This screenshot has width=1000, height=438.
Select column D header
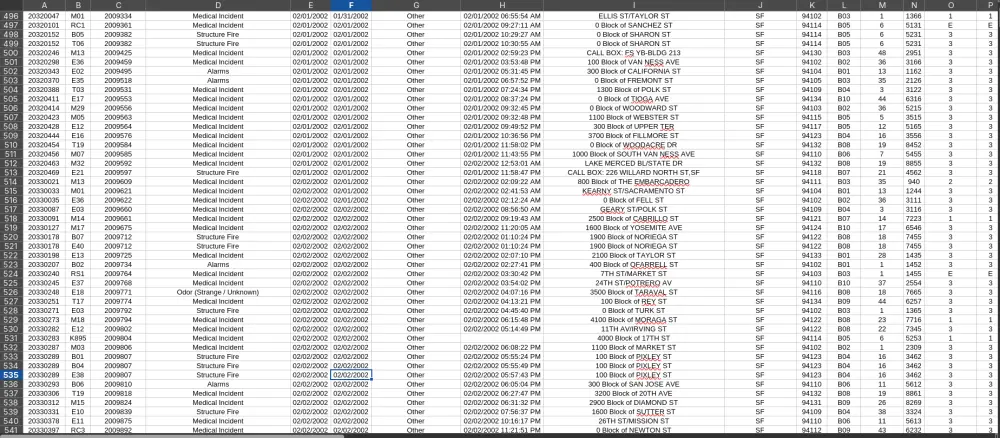[x=217, y=5]
